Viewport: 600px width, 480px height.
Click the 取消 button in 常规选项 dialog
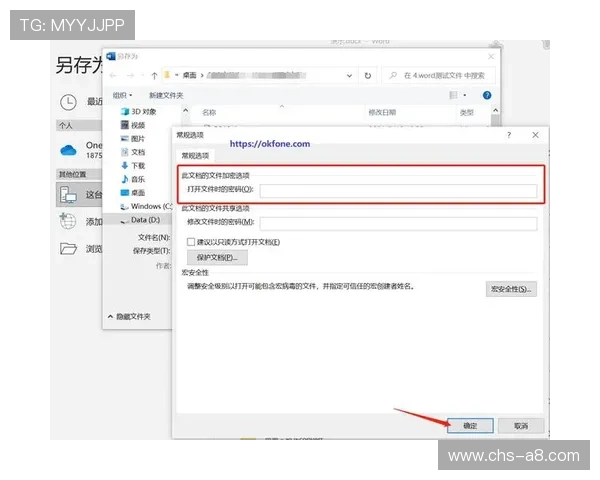tap(520, 426)
